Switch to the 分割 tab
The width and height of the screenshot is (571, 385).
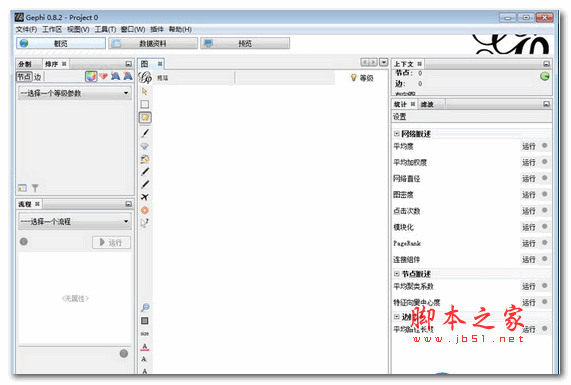(x=25, y=64)
